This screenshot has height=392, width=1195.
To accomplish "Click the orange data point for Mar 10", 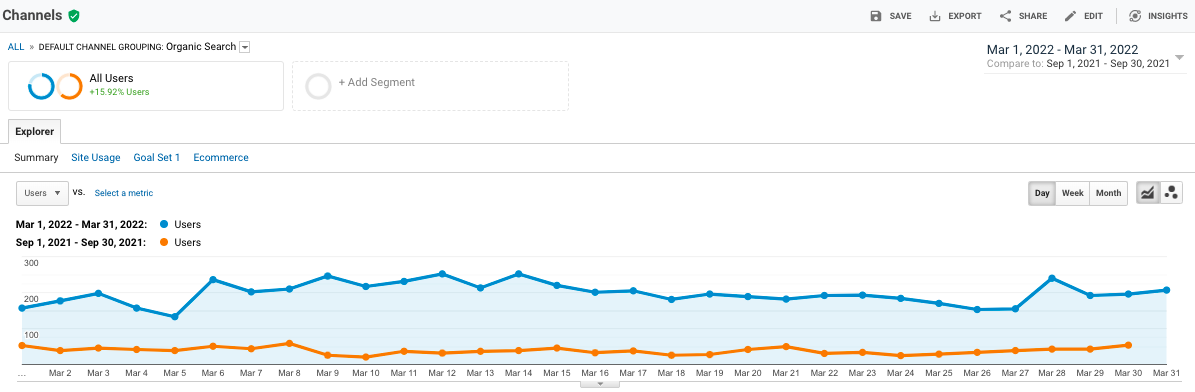I will point(366,357).
